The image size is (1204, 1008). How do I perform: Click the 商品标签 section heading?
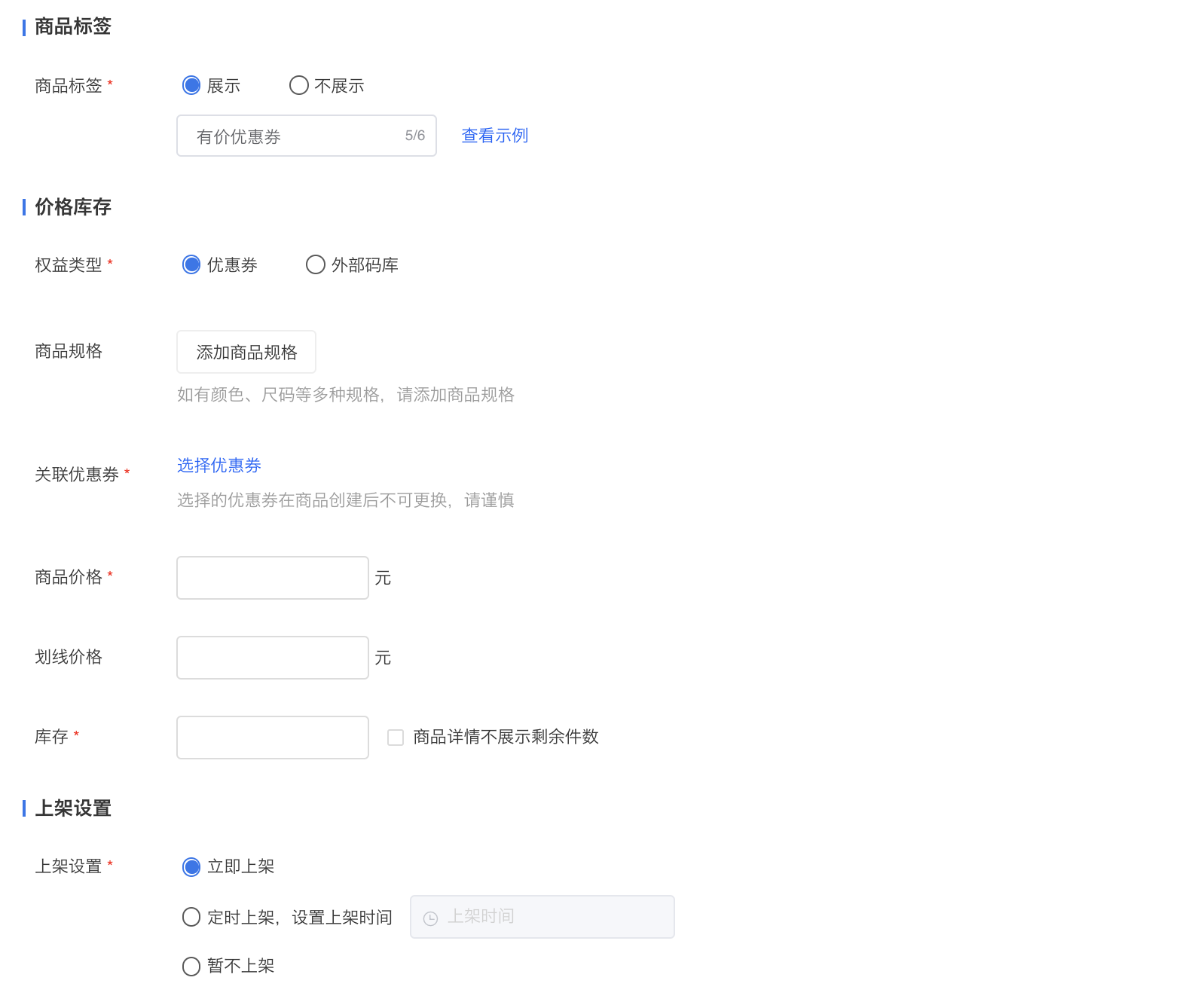(73, 26)
